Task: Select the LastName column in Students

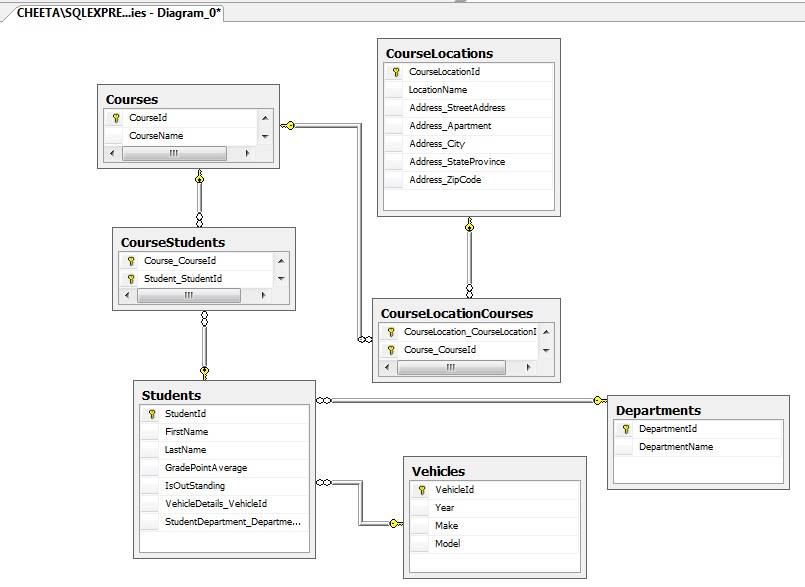Action: pos(224,450)
